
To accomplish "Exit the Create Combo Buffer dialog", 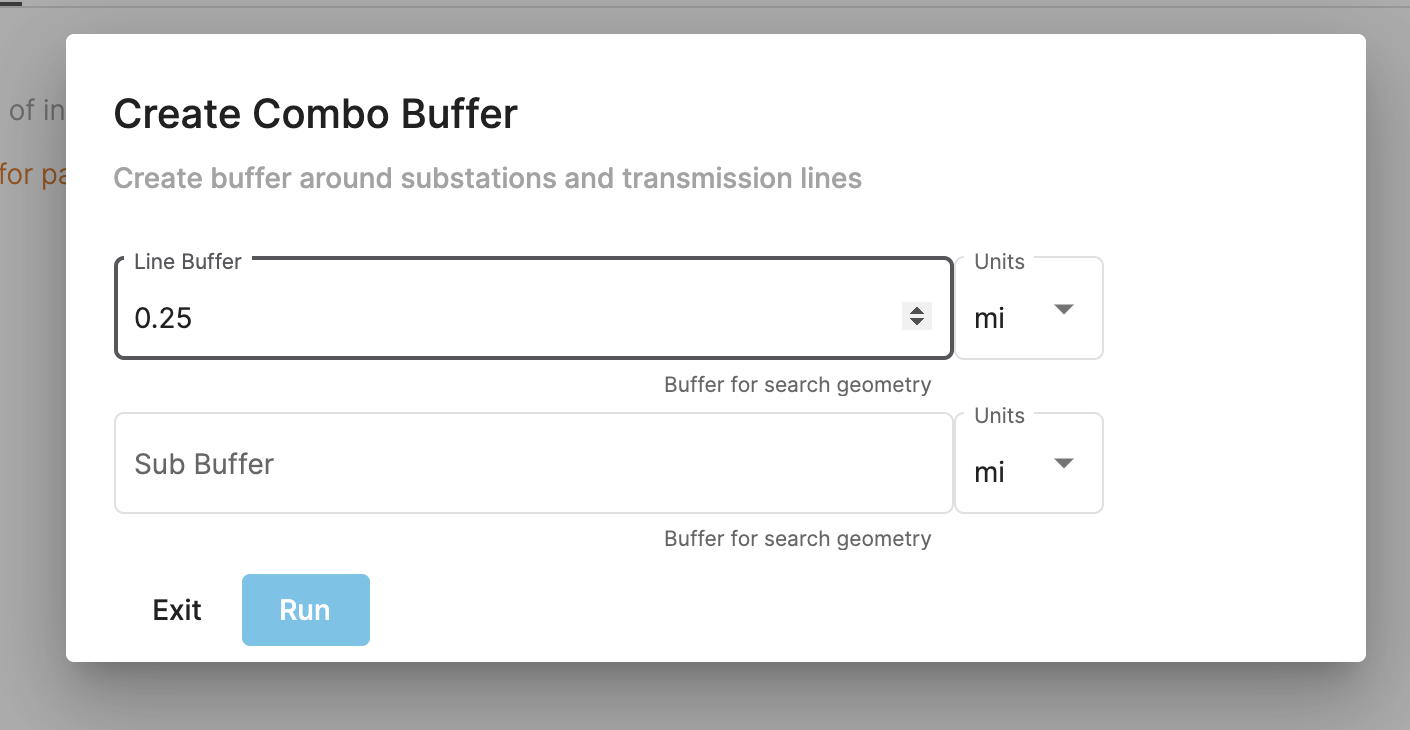I will [176, 609].
